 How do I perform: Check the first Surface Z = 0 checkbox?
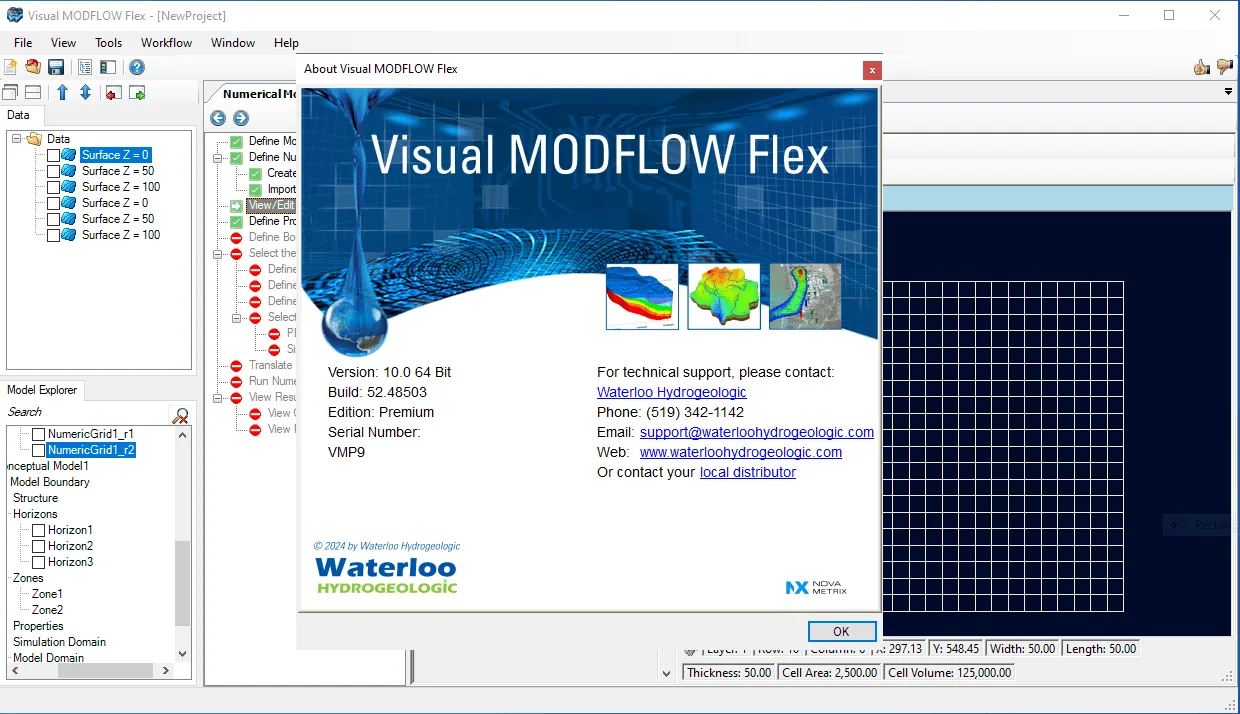(x=53, y=155)
